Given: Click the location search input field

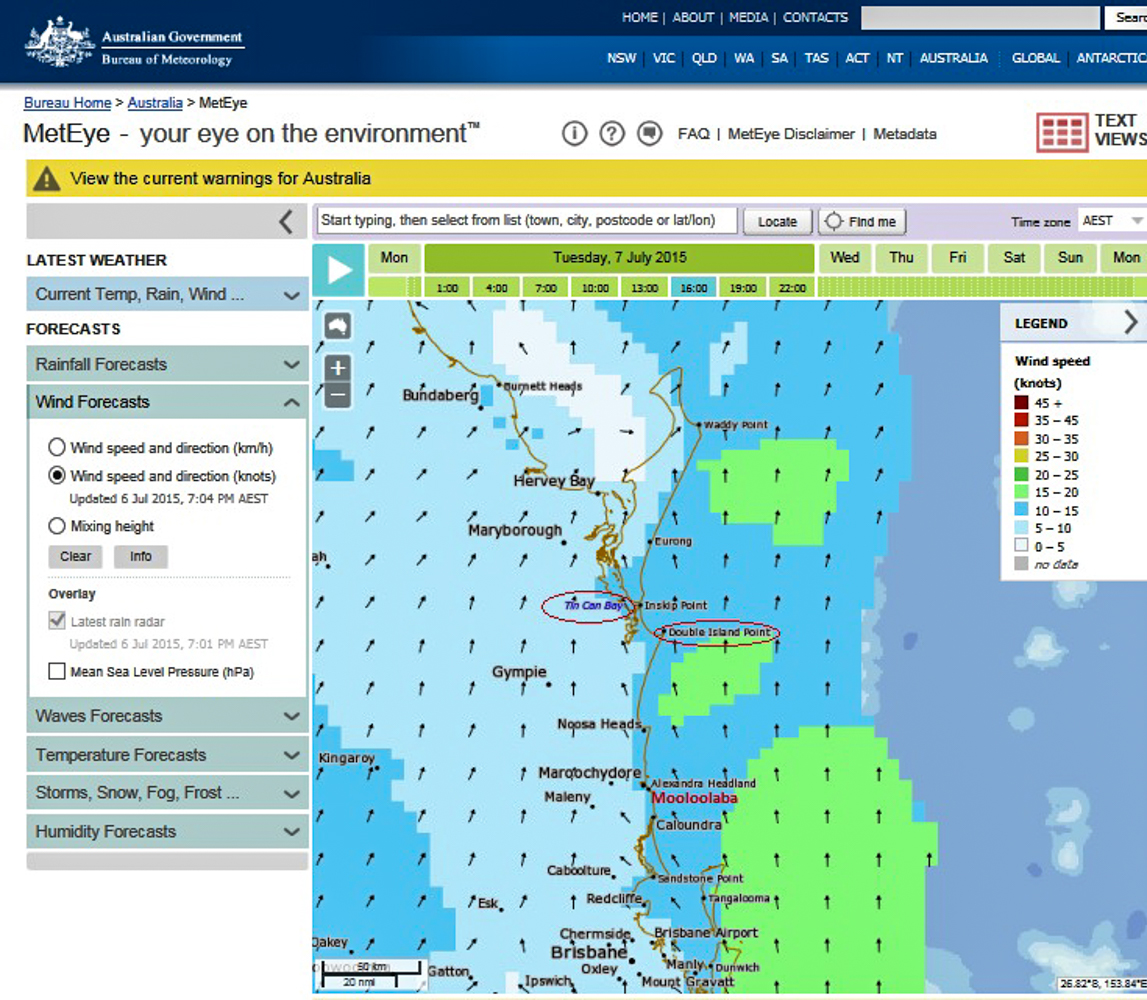Looking at the screenshot, I should click(x=527, y=220).
